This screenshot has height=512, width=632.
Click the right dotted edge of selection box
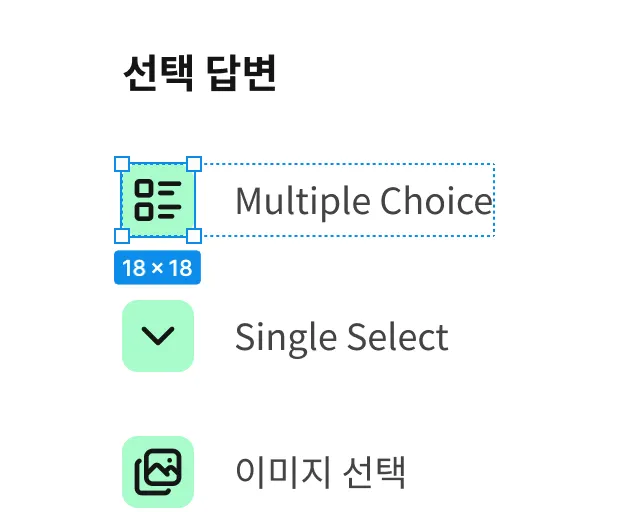[x=494, y=200]
